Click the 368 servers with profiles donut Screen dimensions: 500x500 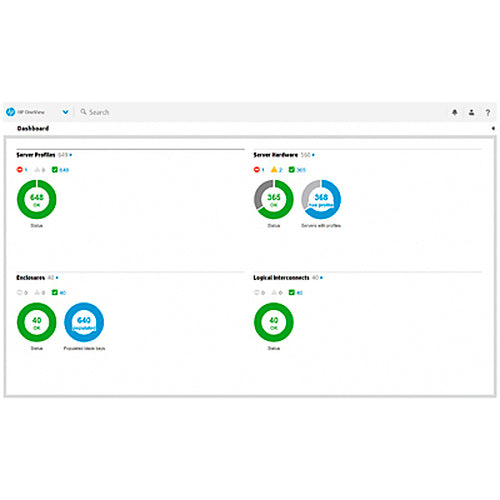(321, 199)
